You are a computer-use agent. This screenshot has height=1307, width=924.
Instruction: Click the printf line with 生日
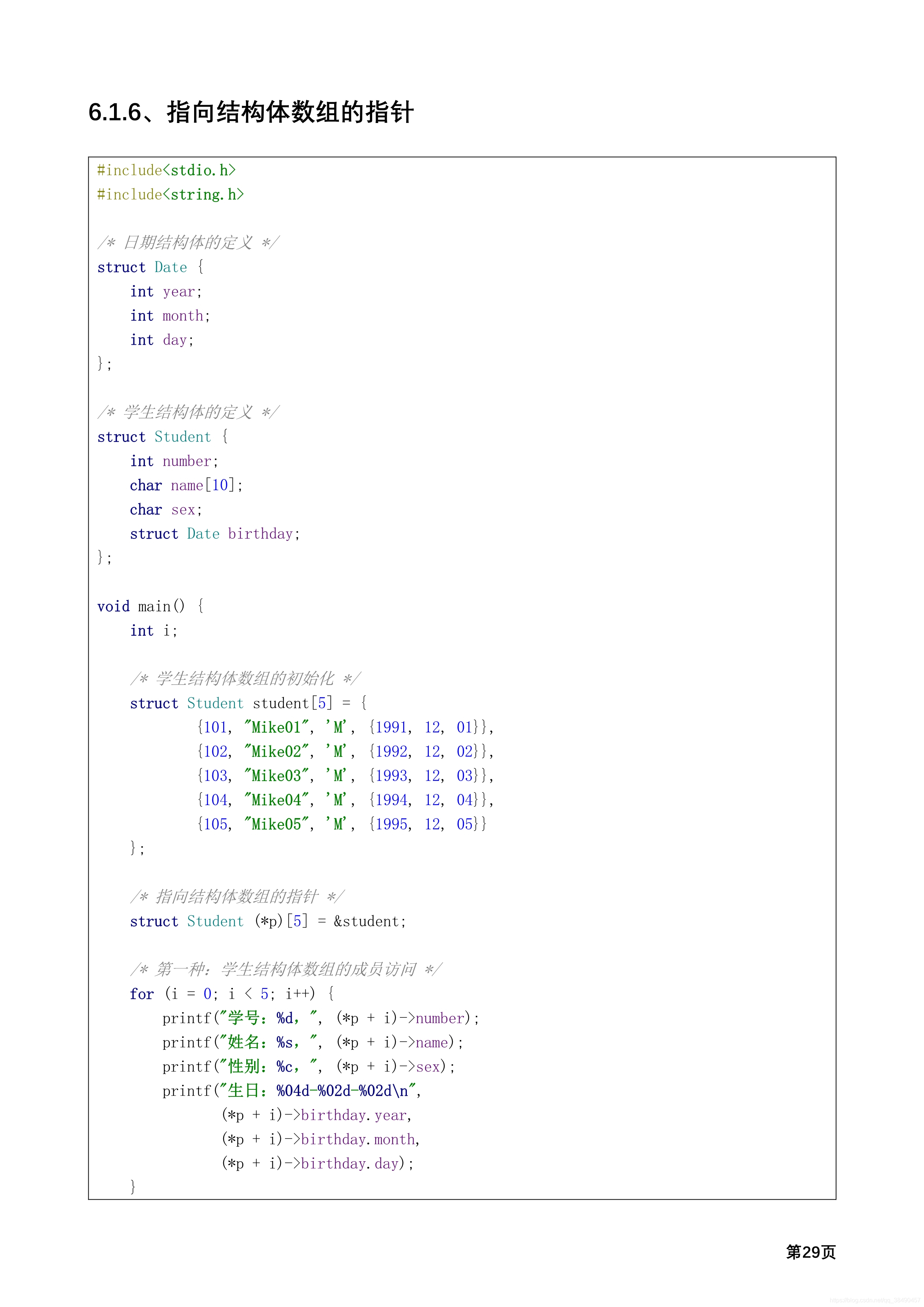(x=292, y=1091)
